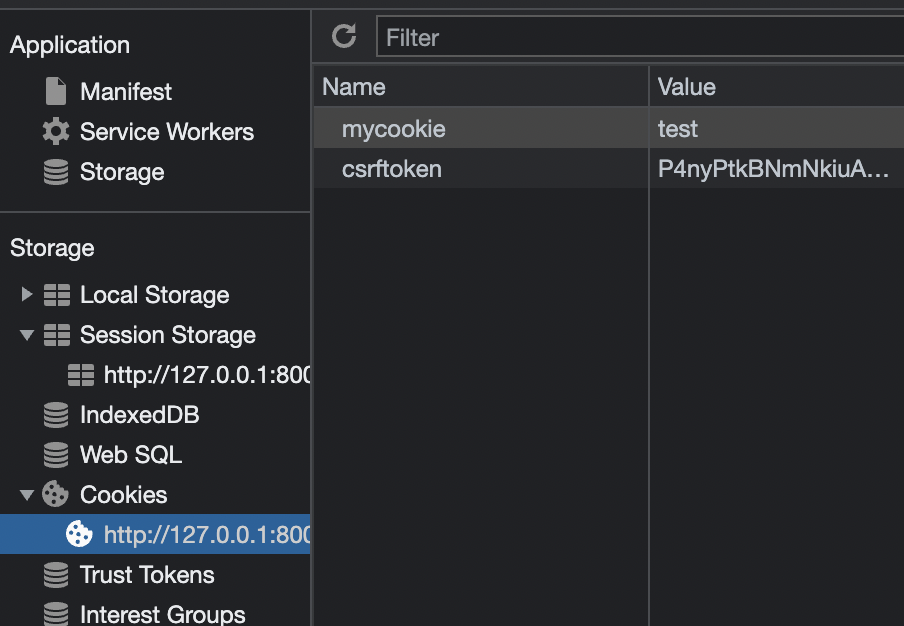Click the Cookies cookie icon
Image resolution: width=904 pixels, height=626 pixels.
pyautogui.click(x=55, y=495)
